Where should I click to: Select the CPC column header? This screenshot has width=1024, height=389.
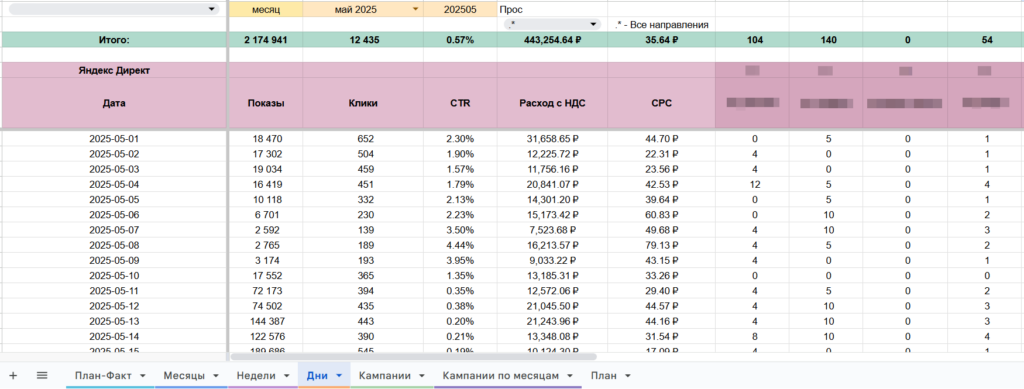pos(662,103)
